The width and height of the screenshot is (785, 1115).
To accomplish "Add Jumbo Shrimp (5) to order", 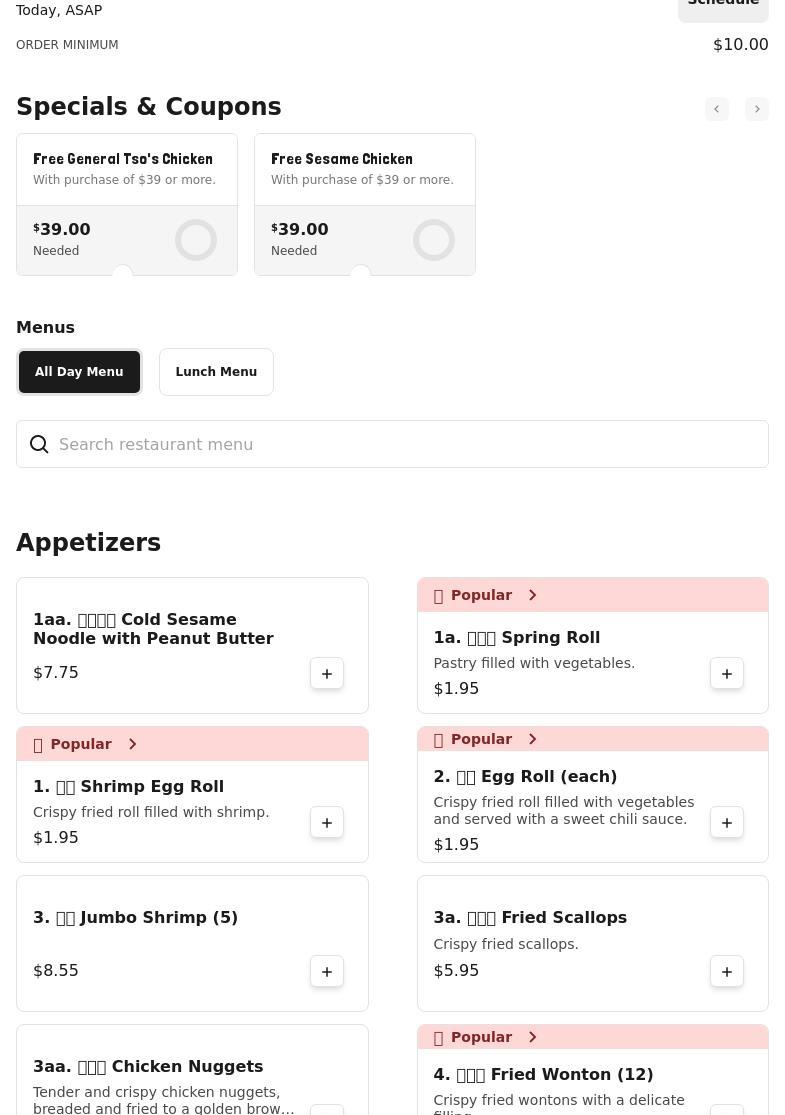I will pyautogui.click(x=327, y=972).
